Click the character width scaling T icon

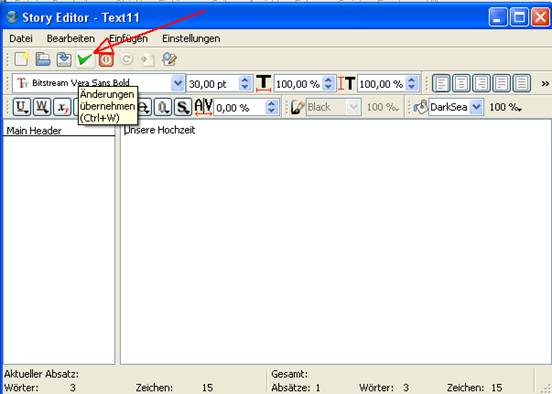[263, 84]
